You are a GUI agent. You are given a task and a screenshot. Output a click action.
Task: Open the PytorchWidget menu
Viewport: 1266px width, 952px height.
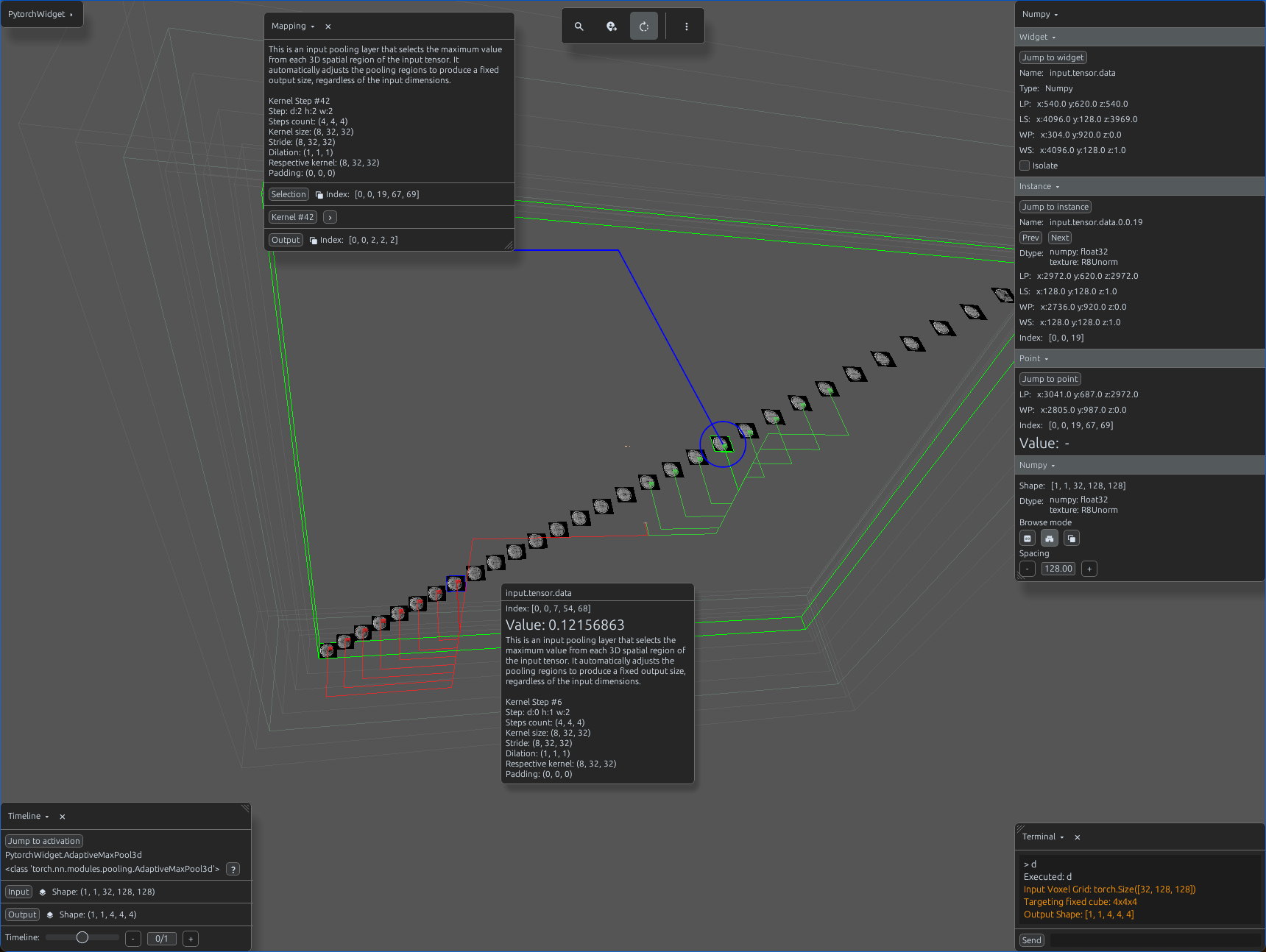(40, 14)
